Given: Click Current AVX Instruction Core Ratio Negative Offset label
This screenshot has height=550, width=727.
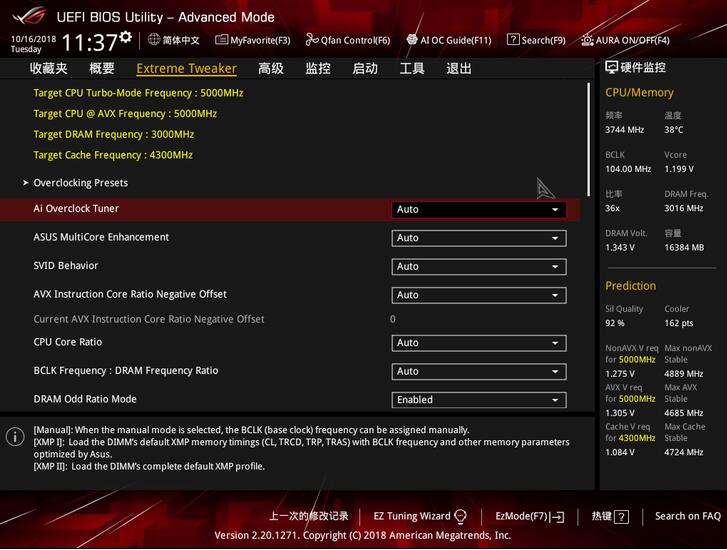Looking at the screenshot, I should coord(149,319).
